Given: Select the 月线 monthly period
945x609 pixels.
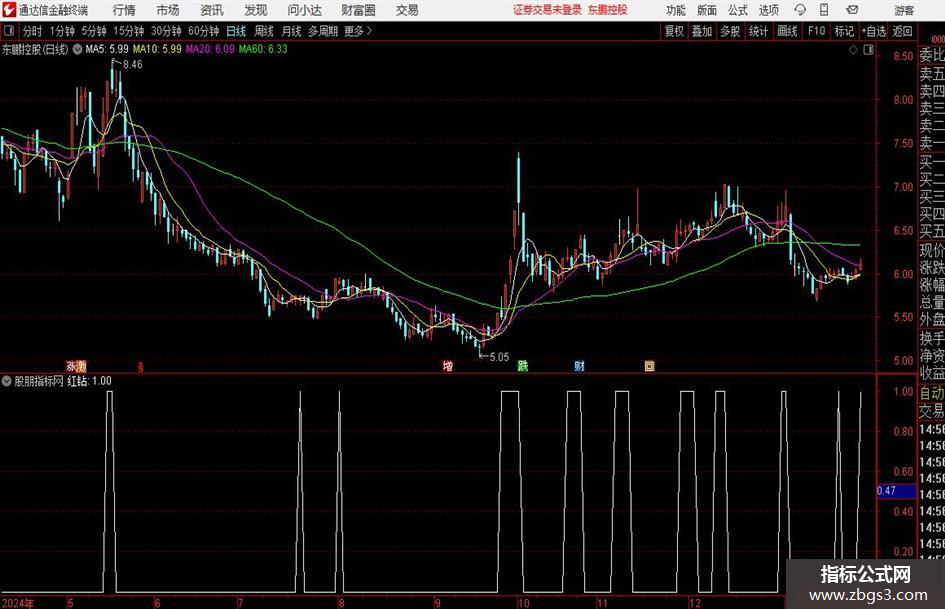Looking at the screenshot, I should (x=291, y=31).
